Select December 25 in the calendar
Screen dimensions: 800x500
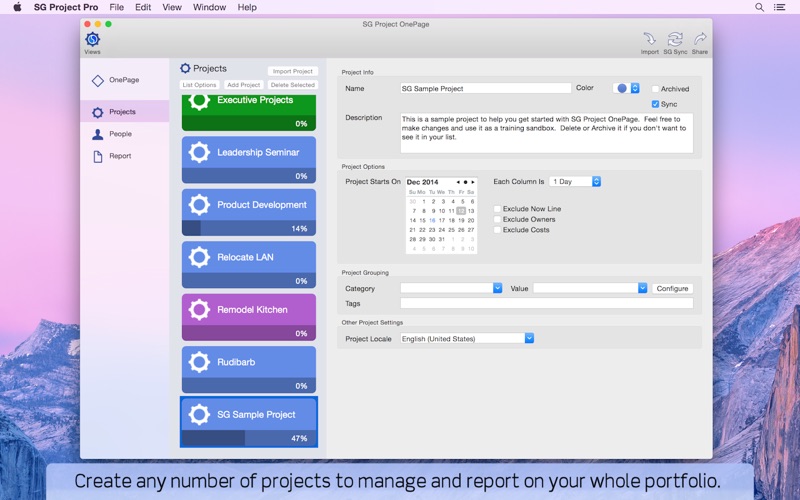(452, 230)
